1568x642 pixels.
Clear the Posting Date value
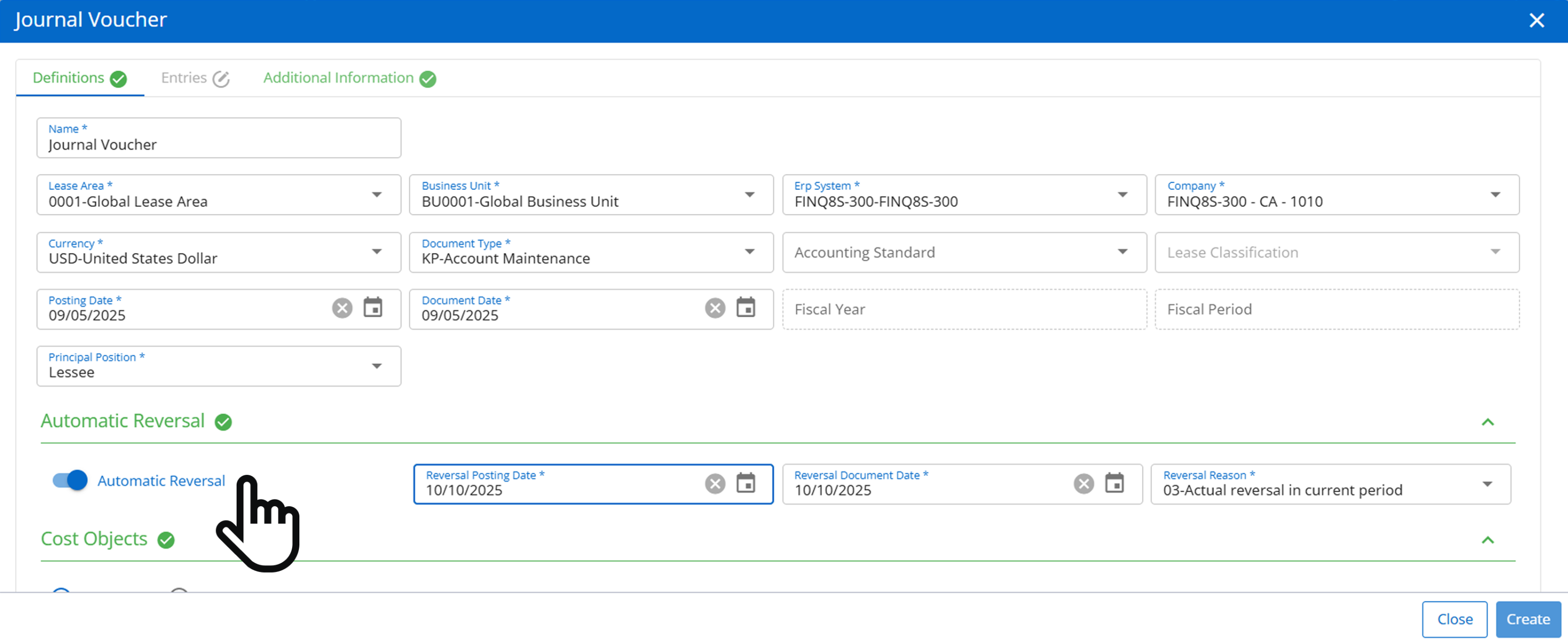click(x=342, y=308)
